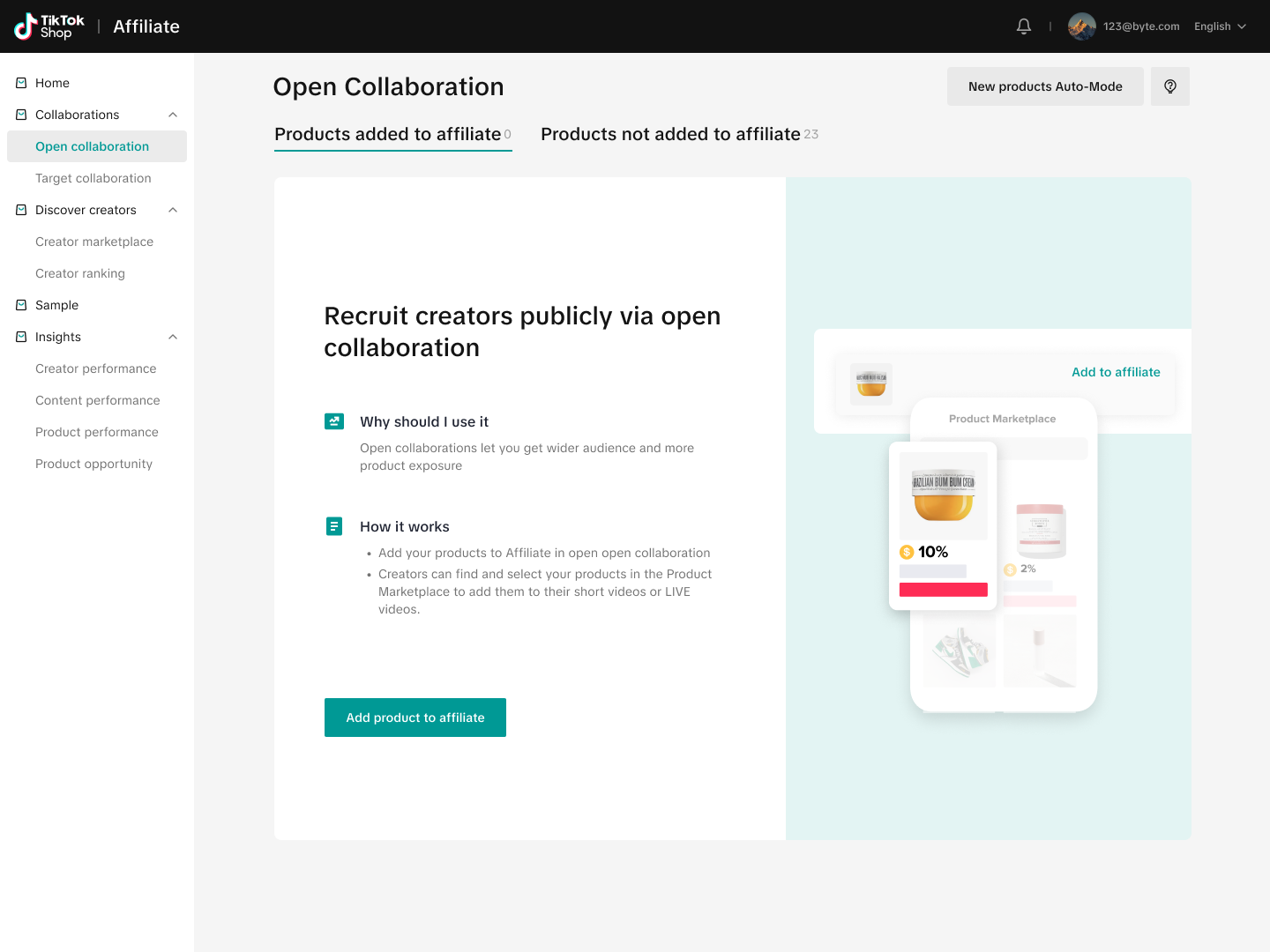The height and width of the screenshot is (952, 1270).
Task: Click the 'How it works' document icon
Action: click(x=334, y=526)
